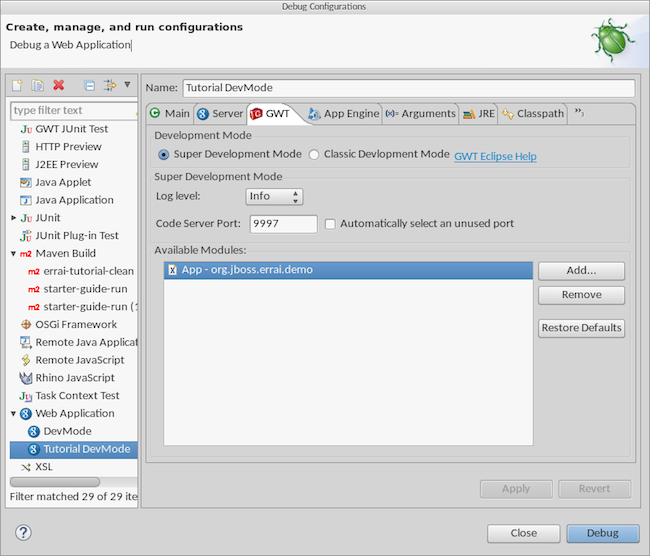The height and width of the screenshot is (556, 650).
Task: Duplicate the selected launch configuration
Action: 37,85
